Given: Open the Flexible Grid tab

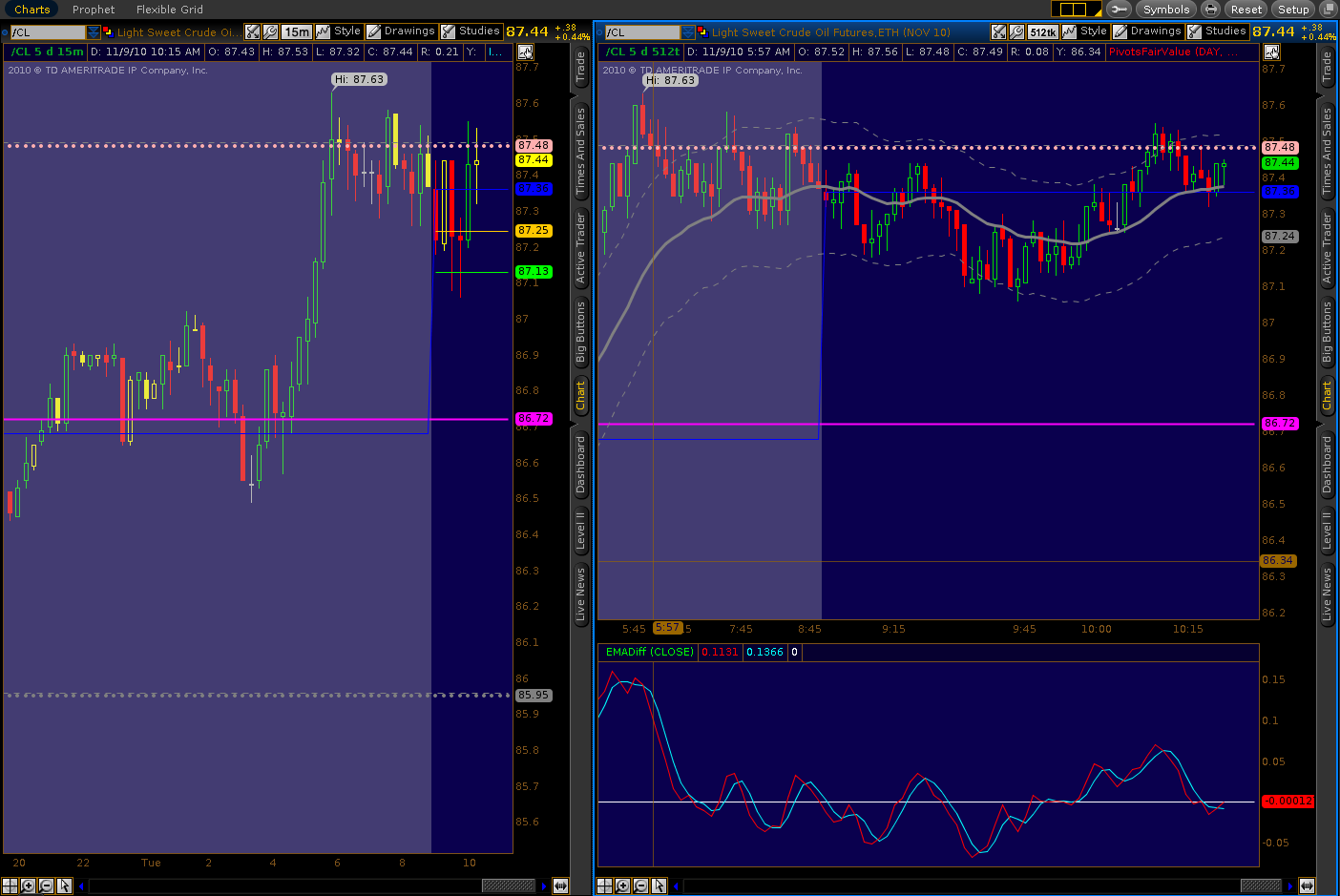Looking at the screenshot, I should [169, 10].
